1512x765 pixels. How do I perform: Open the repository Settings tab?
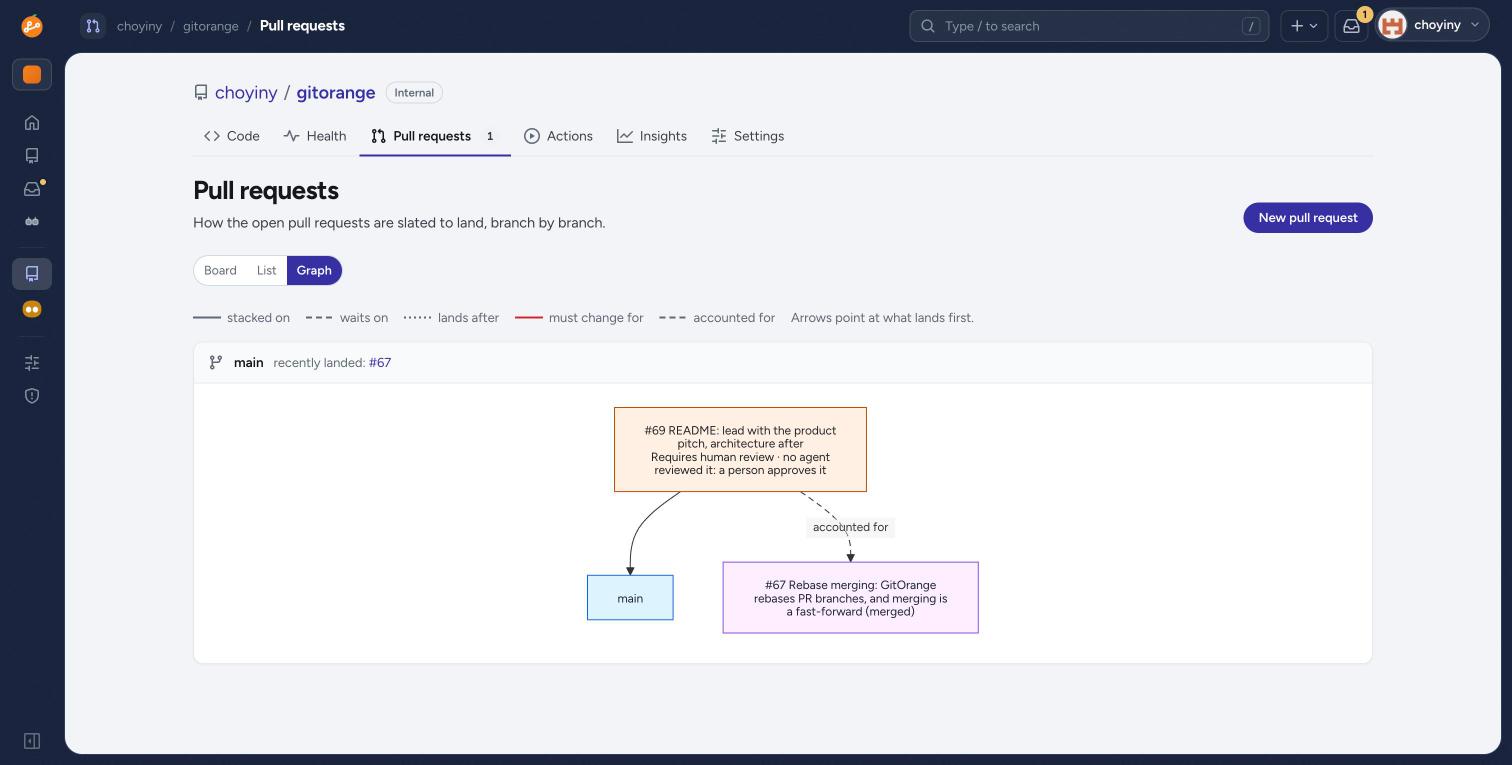[x=748, y=136]
